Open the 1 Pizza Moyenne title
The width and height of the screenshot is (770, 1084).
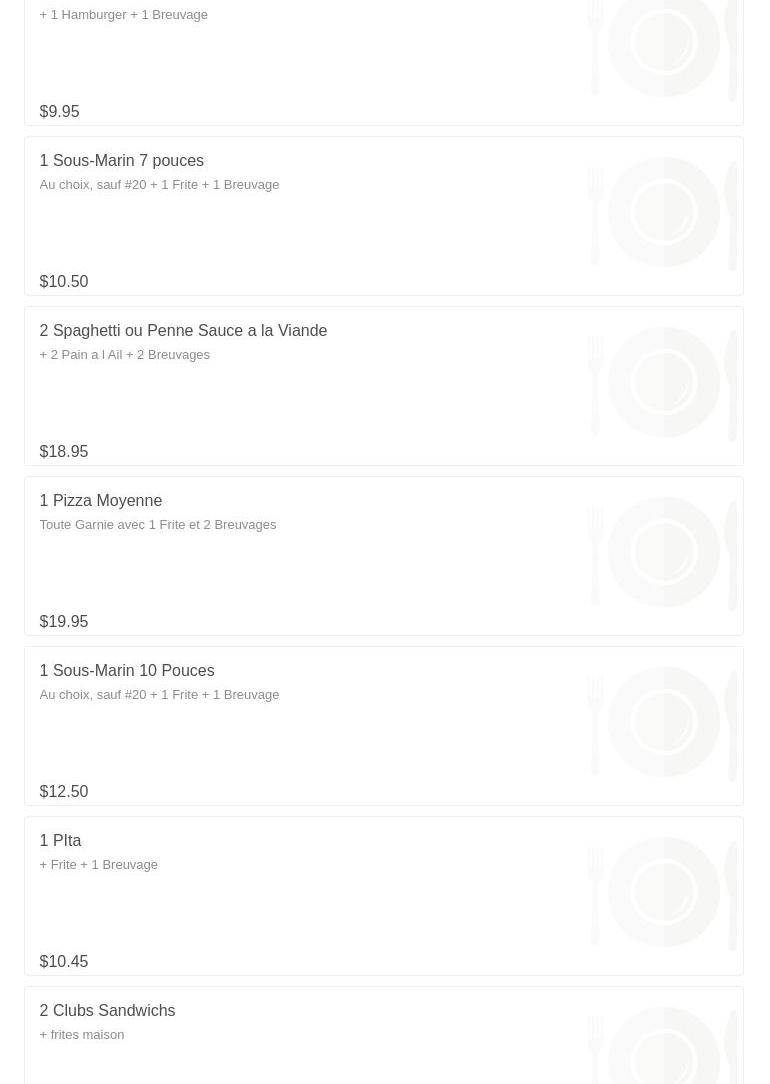coord(100,501)
